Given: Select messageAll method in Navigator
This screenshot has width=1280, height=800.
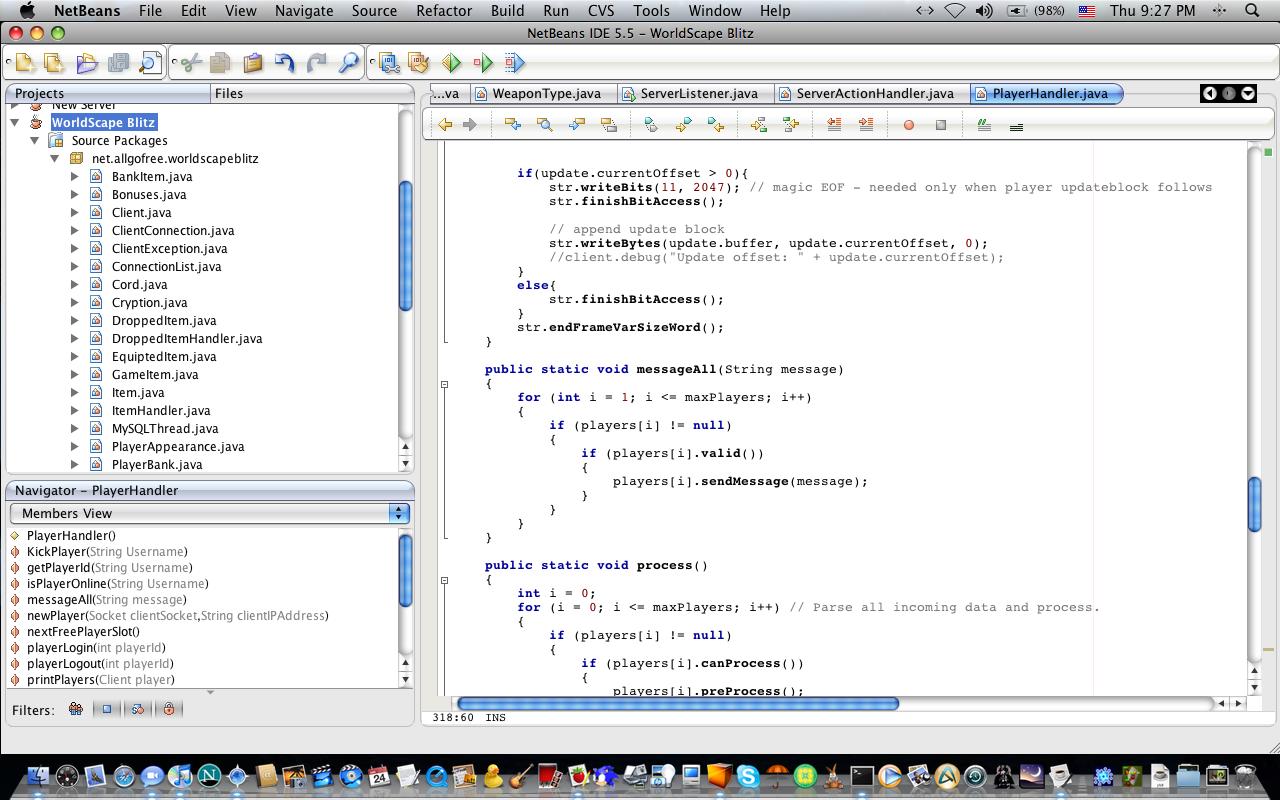Looking at the screenshot, I should pos(106,599).
